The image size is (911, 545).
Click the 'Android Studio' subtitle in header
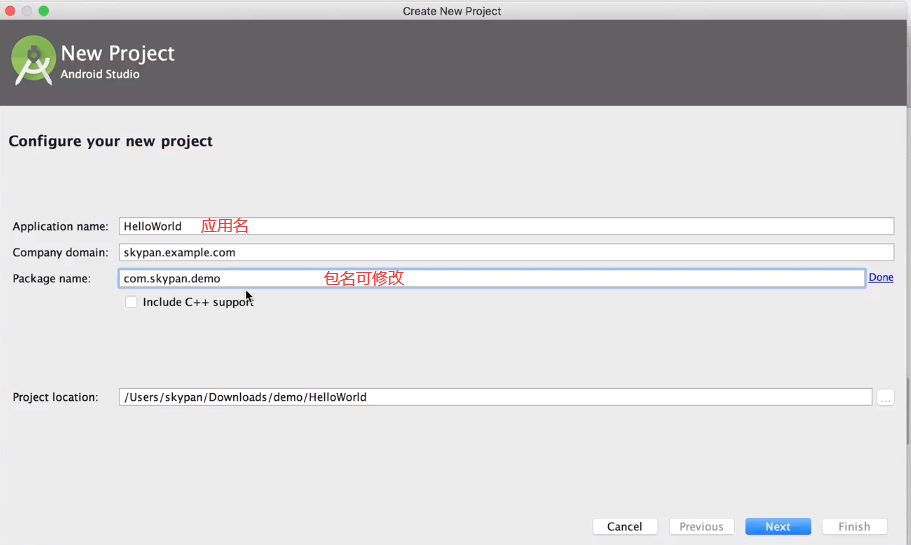point(100,74)
